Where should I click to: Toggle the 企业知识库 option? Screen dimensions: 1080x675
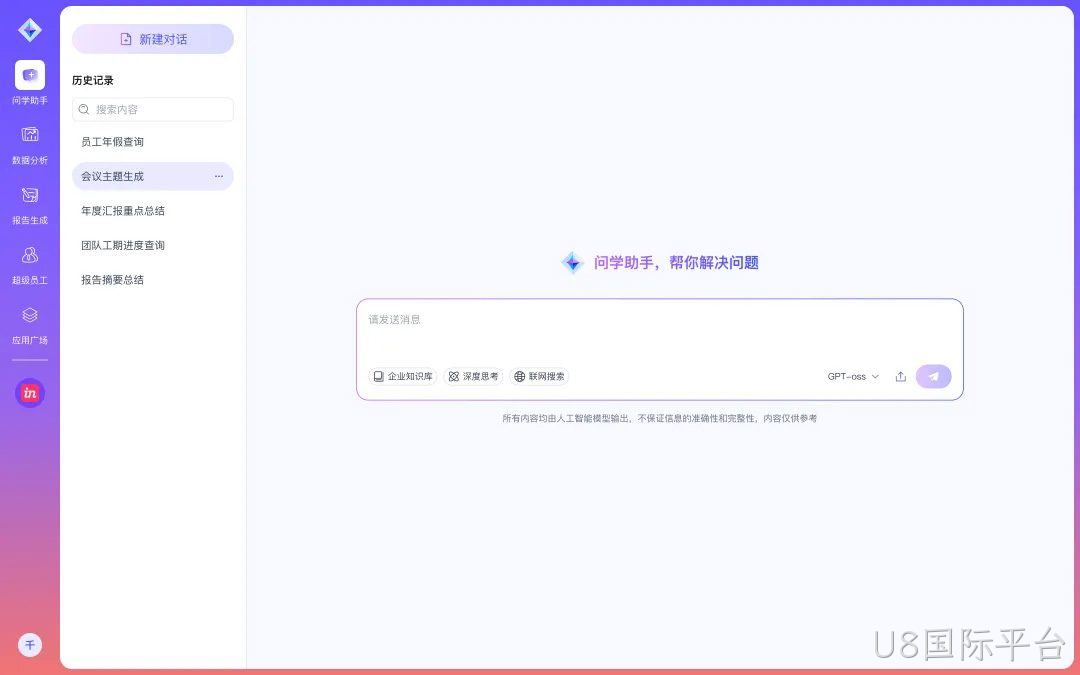click(x=403, y=377)
